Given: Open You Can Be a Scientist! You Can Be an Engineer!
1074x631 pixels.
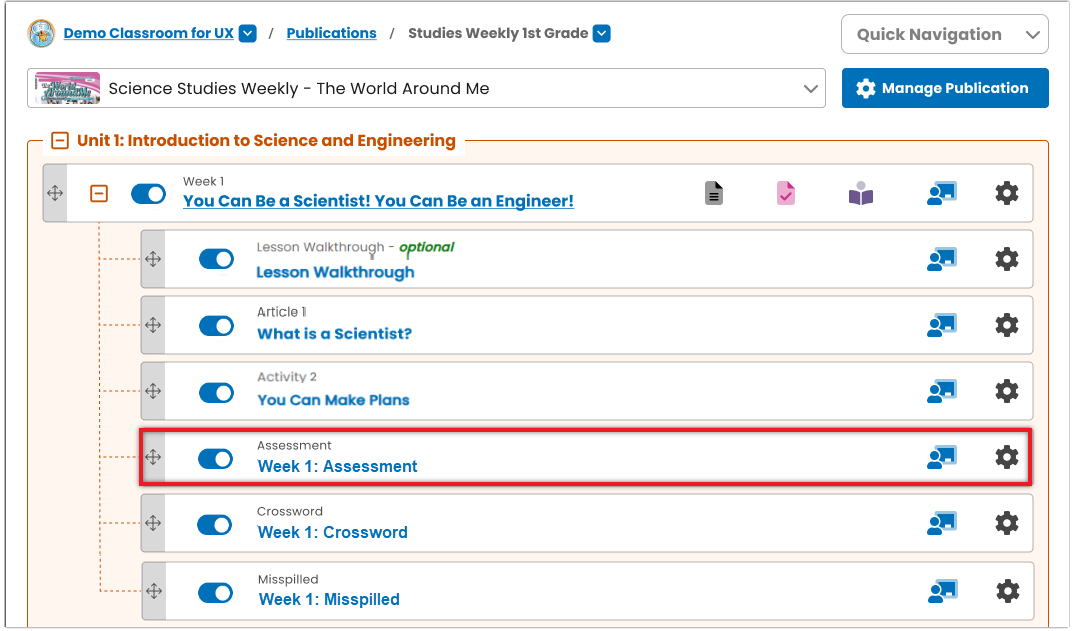Looking at the screenshot, I should pos(378,201).
